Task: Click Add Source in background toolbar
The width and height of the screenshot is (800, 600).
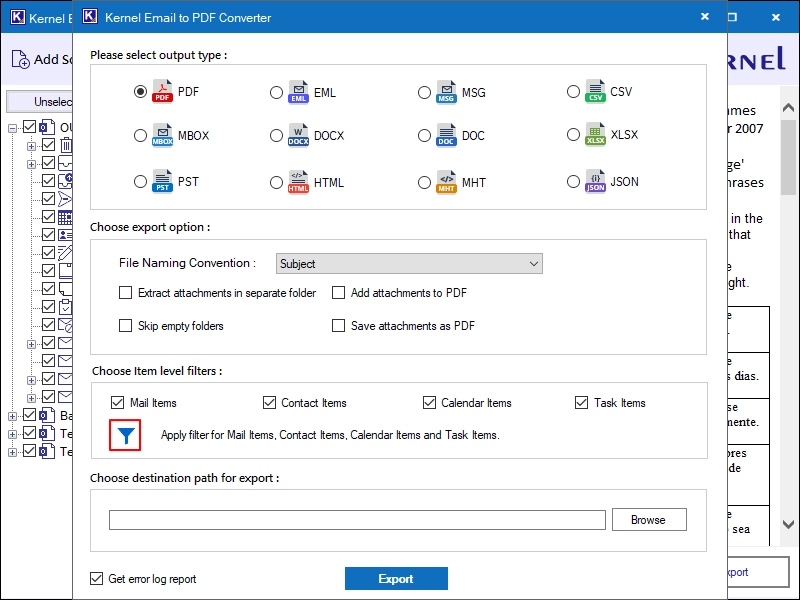Action: (42, 59)
